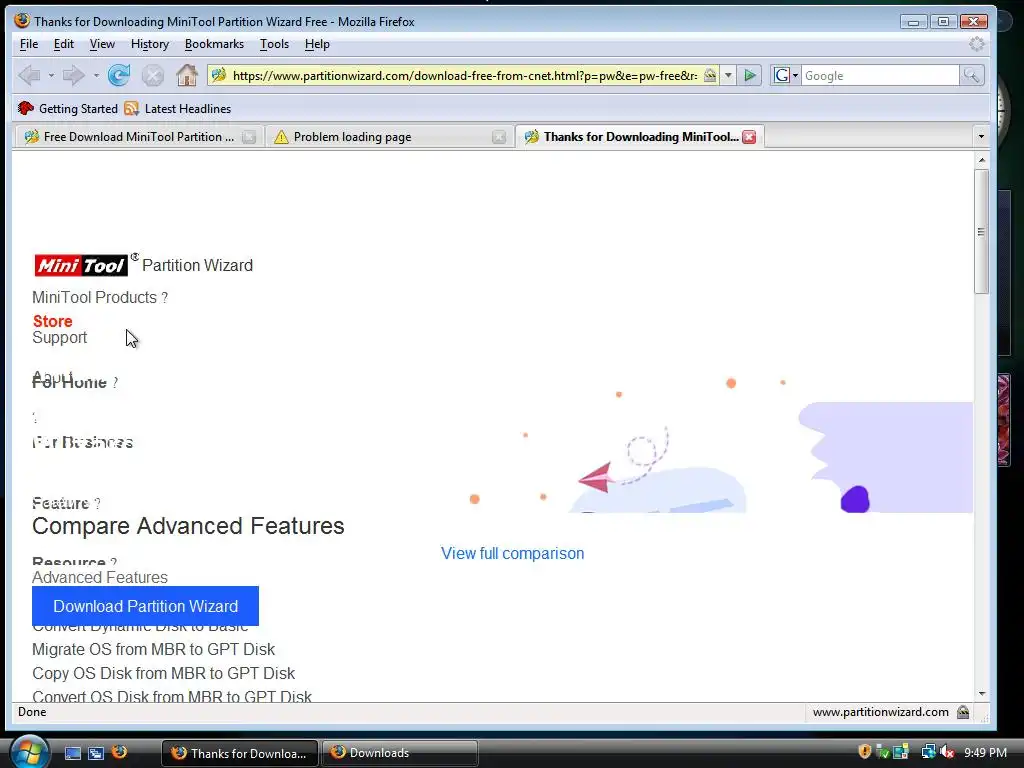Launch Firefox from quick launch

coord(120,752)
